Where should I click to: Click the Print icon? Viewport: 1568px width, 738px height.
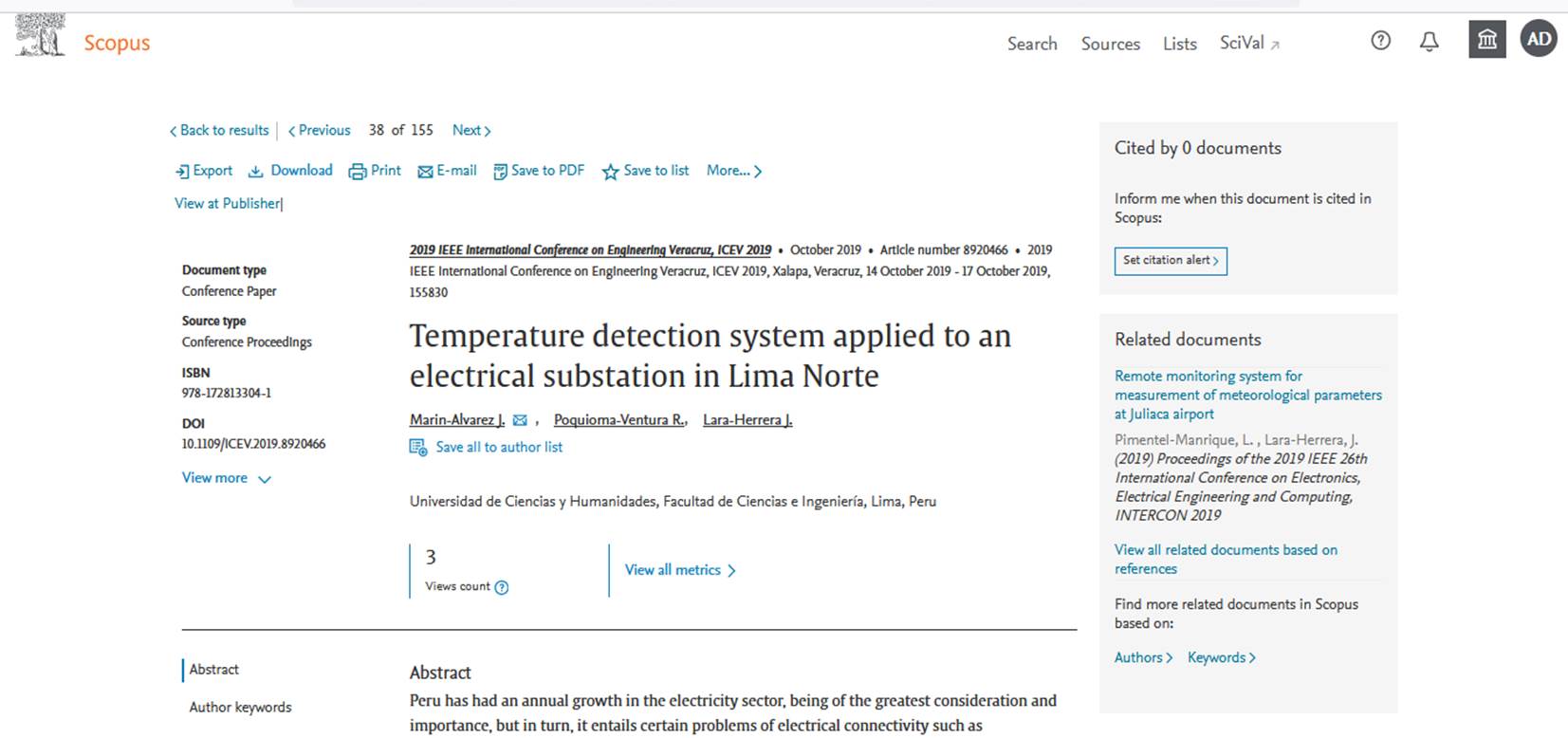357,172
